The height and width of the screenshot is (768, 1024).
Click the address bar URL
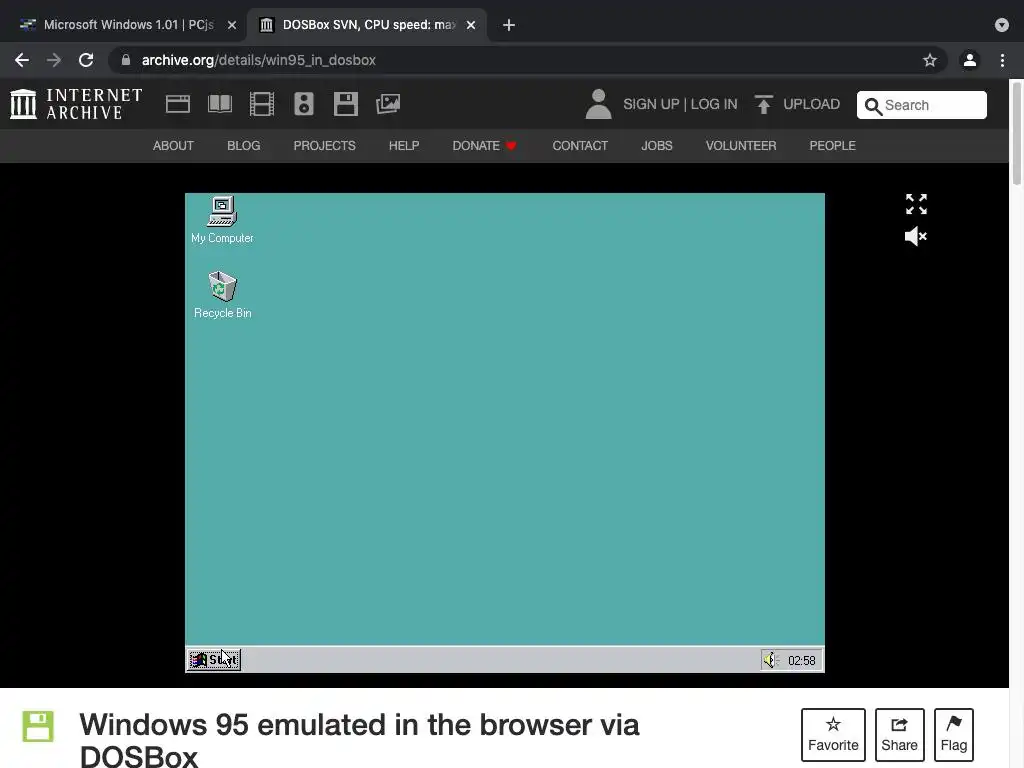(259, 60)
